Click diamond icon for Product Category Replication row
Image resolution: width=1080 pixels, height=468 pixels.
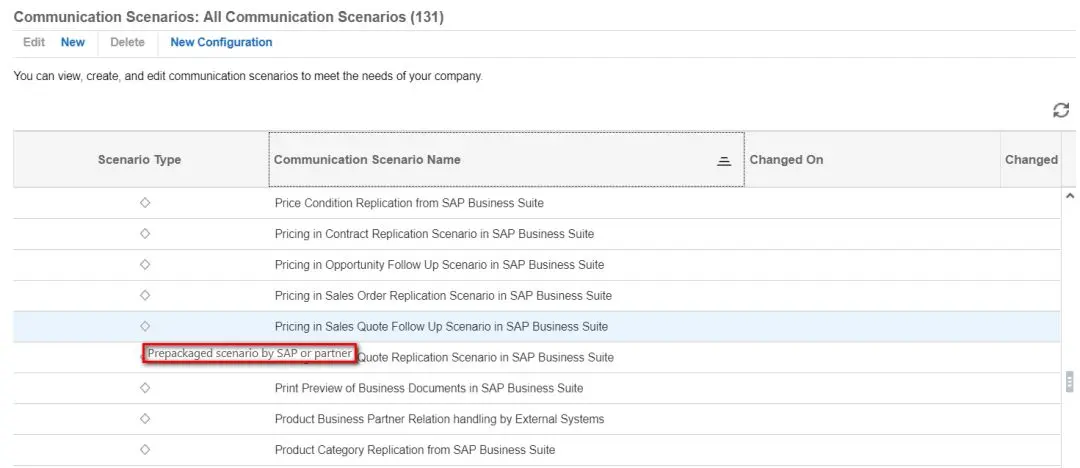(145, 449)
